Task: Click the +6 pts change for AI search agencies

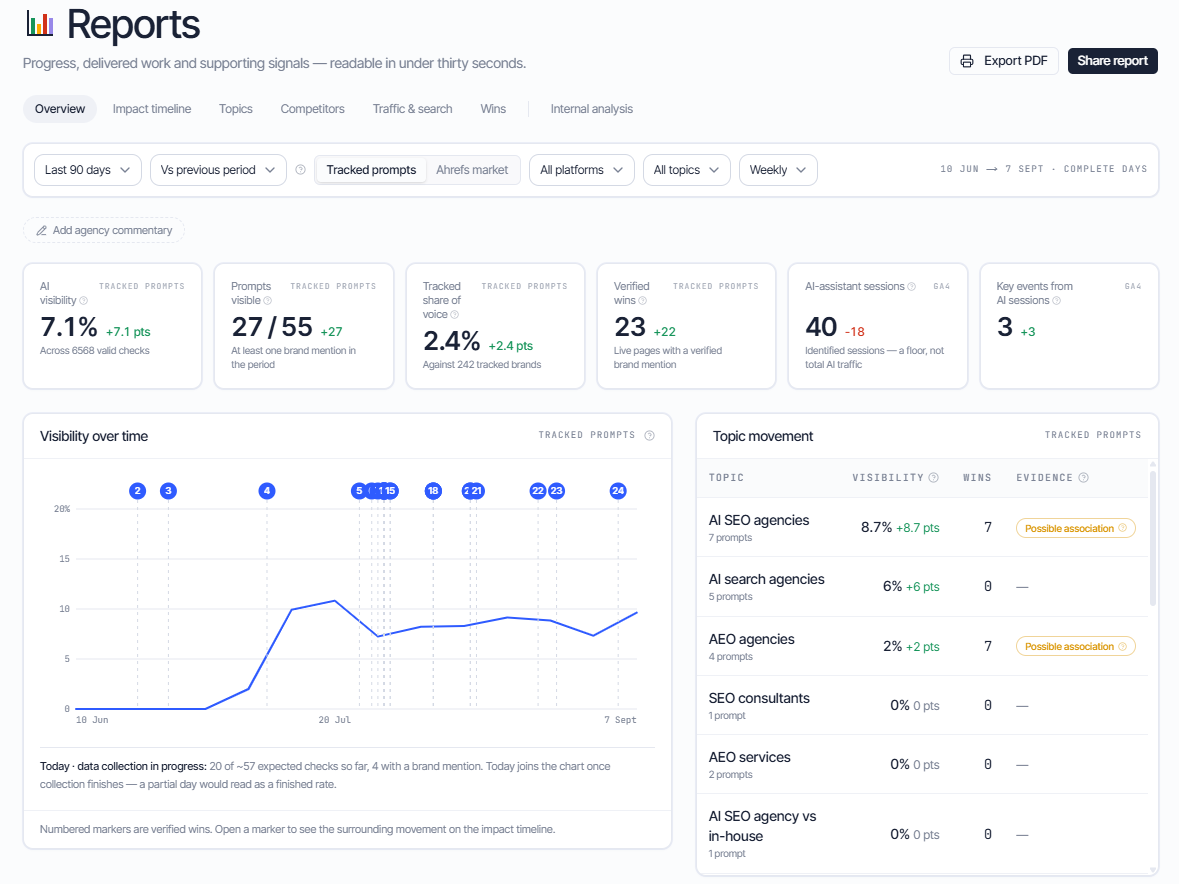Action: [x=923, y=587]
